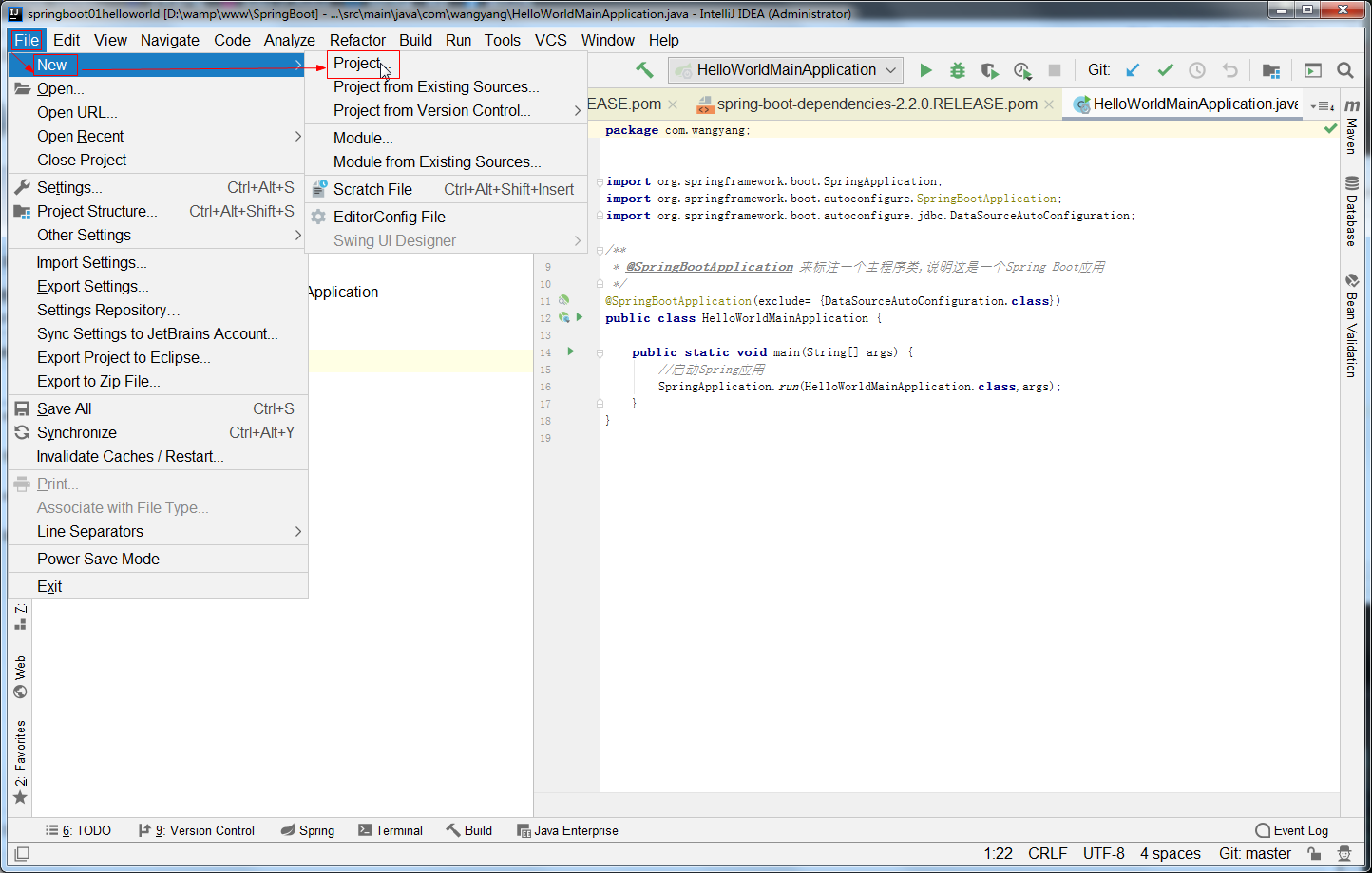Image resolution: width=1372 pixels, height=873 pixels.
Task: Open the Terminal tool window
Action: coord(391,830)
